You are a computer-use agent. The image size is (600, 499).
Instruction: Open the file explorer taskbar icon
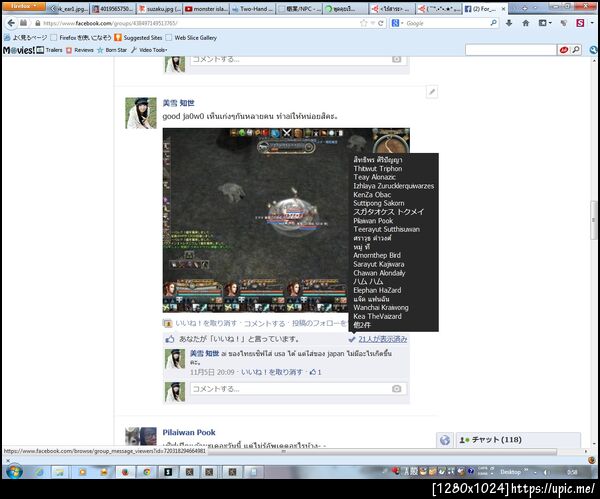[x=59, y=472]
